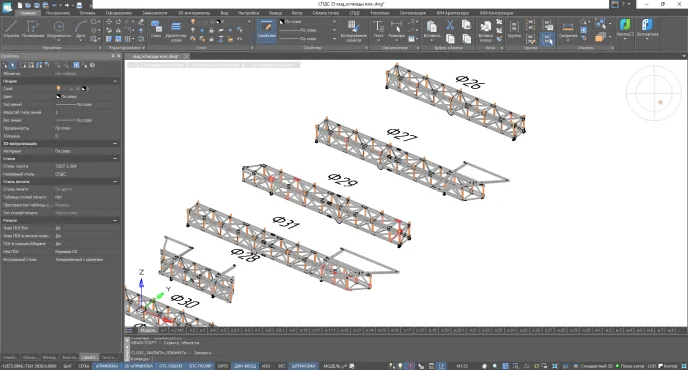Open the Слои layers manager
Image resolution: width=688 pixels, height=370 pixels.
tap(156, 29)
